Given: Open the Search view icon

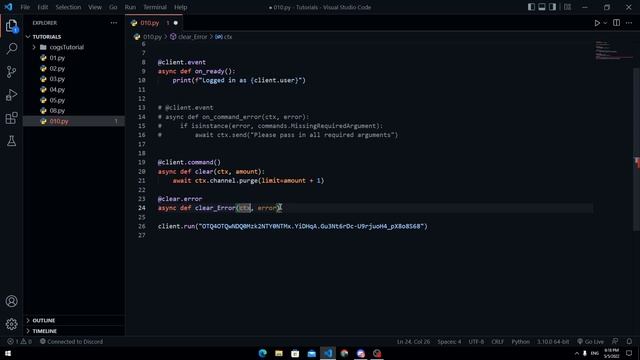Looking at the screenshot, I should [x=11, y=49].
